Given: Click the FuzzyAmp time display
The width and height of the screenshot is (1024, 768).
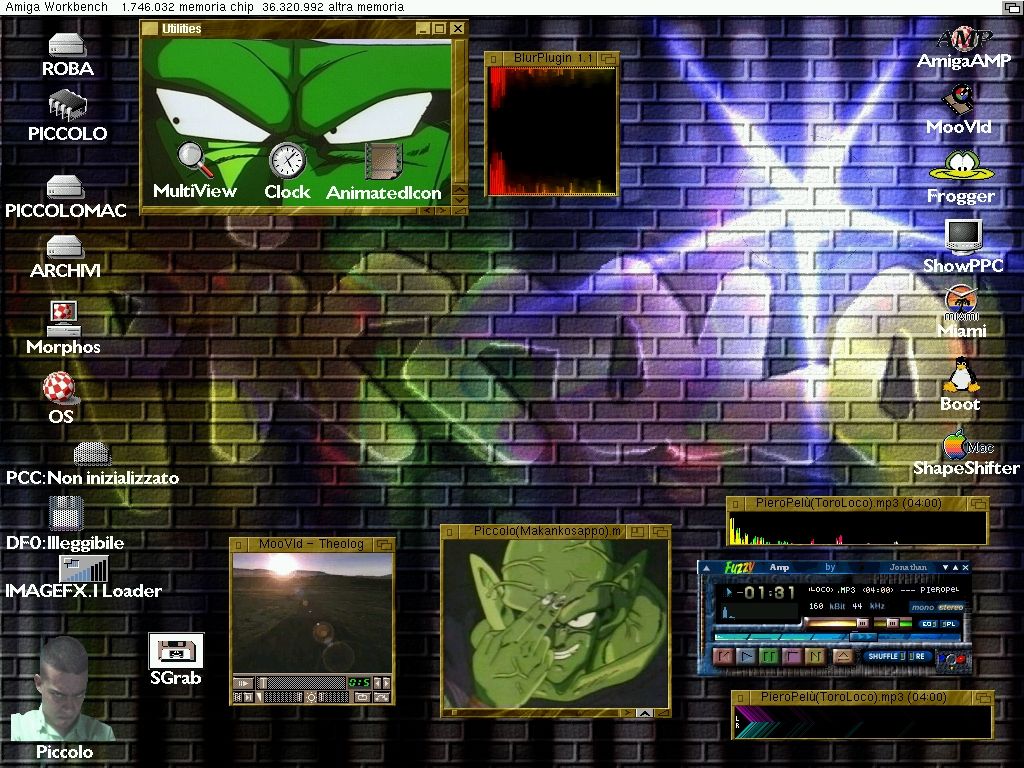Looking at the screenshot, I should tap(766, 593).
